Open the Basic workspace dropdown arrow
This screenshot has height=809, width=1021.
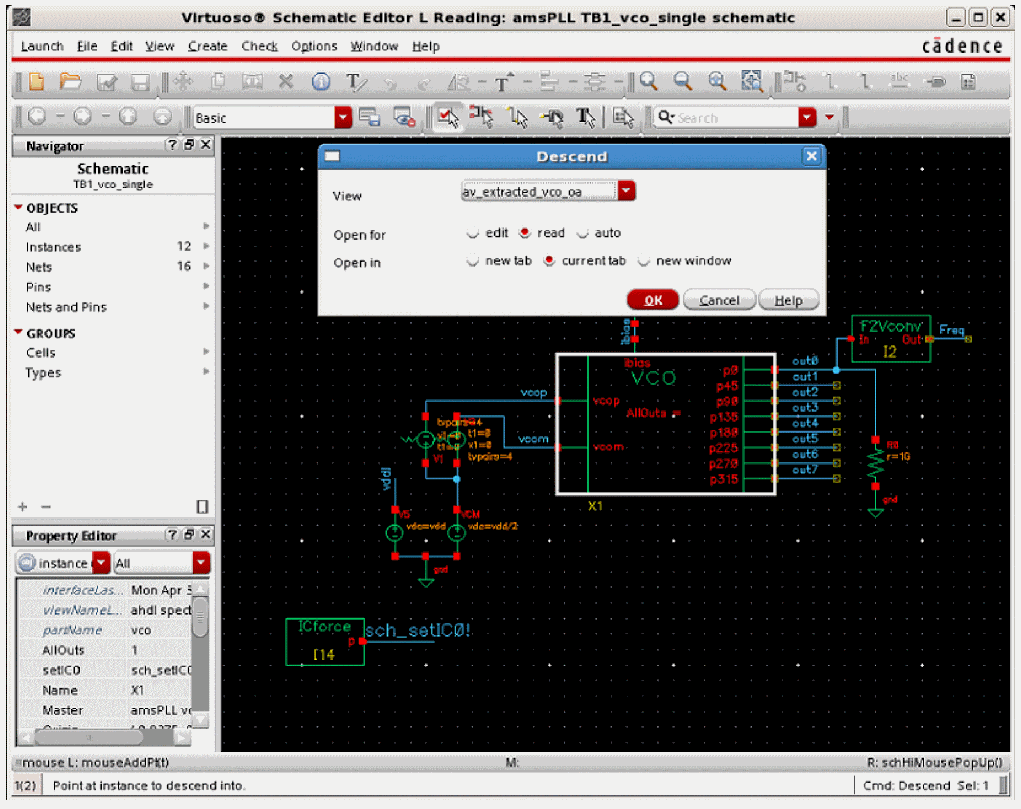click(344, 118)
